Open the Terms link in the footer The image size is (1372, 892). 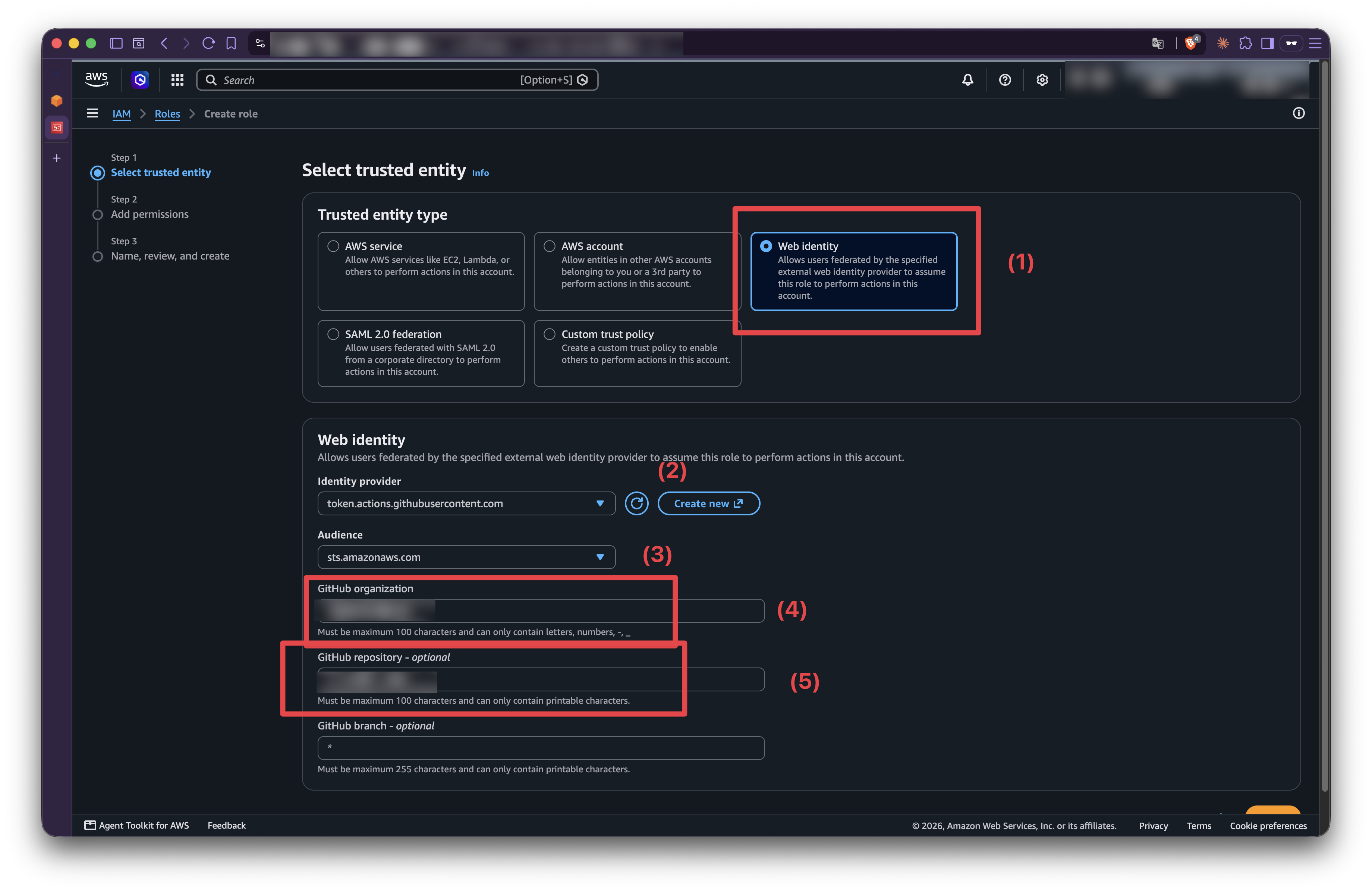pos(1199,826)
